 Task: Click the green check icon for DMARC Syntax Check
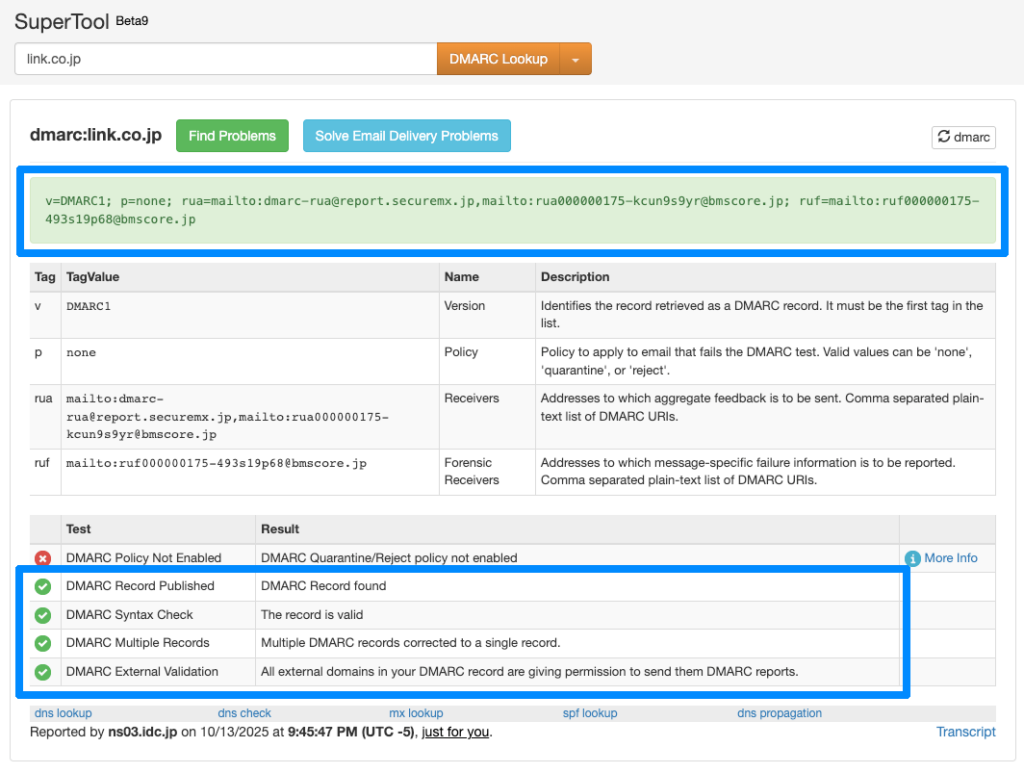(x=43, y=615)
